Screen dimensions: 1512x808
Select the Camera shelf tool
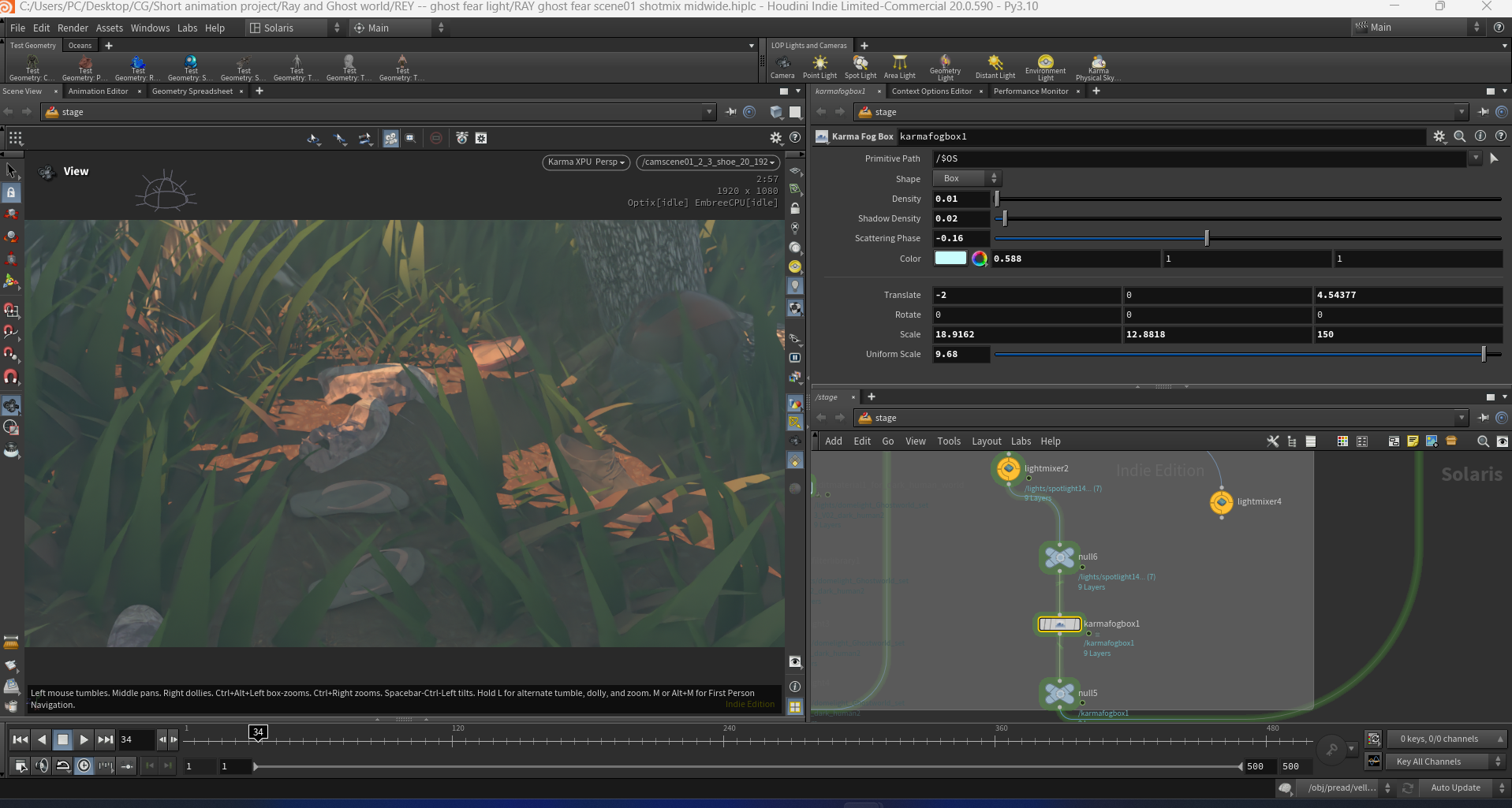(782, 67)
